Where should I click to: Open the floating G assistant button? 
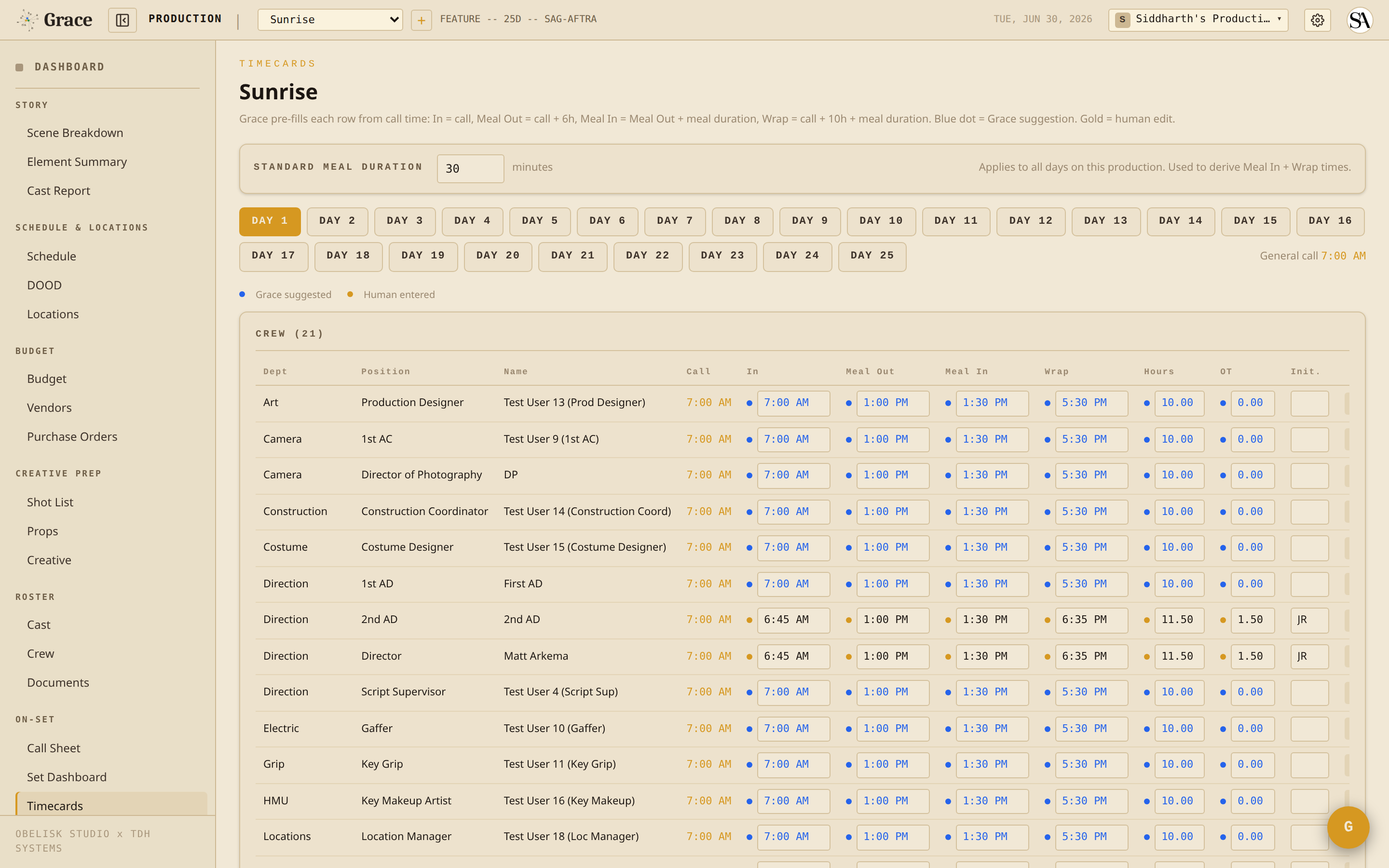[x=1348, y=827]
